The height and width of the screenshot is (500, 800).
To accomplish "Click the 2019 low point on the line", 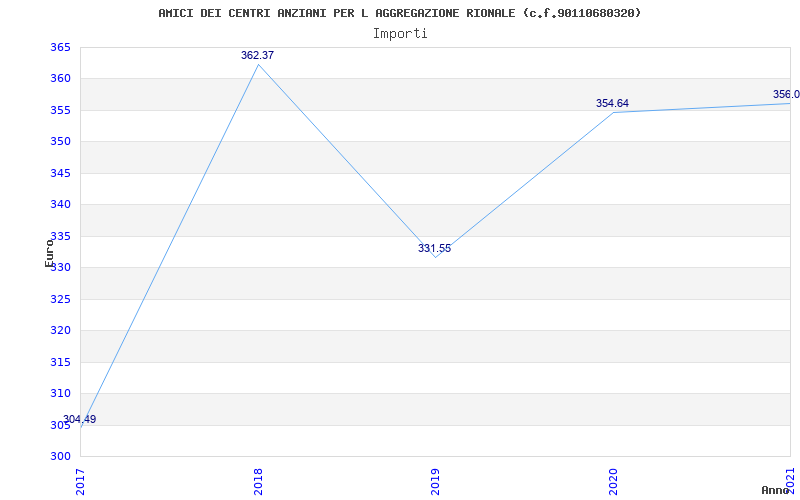I will (435, 257).
